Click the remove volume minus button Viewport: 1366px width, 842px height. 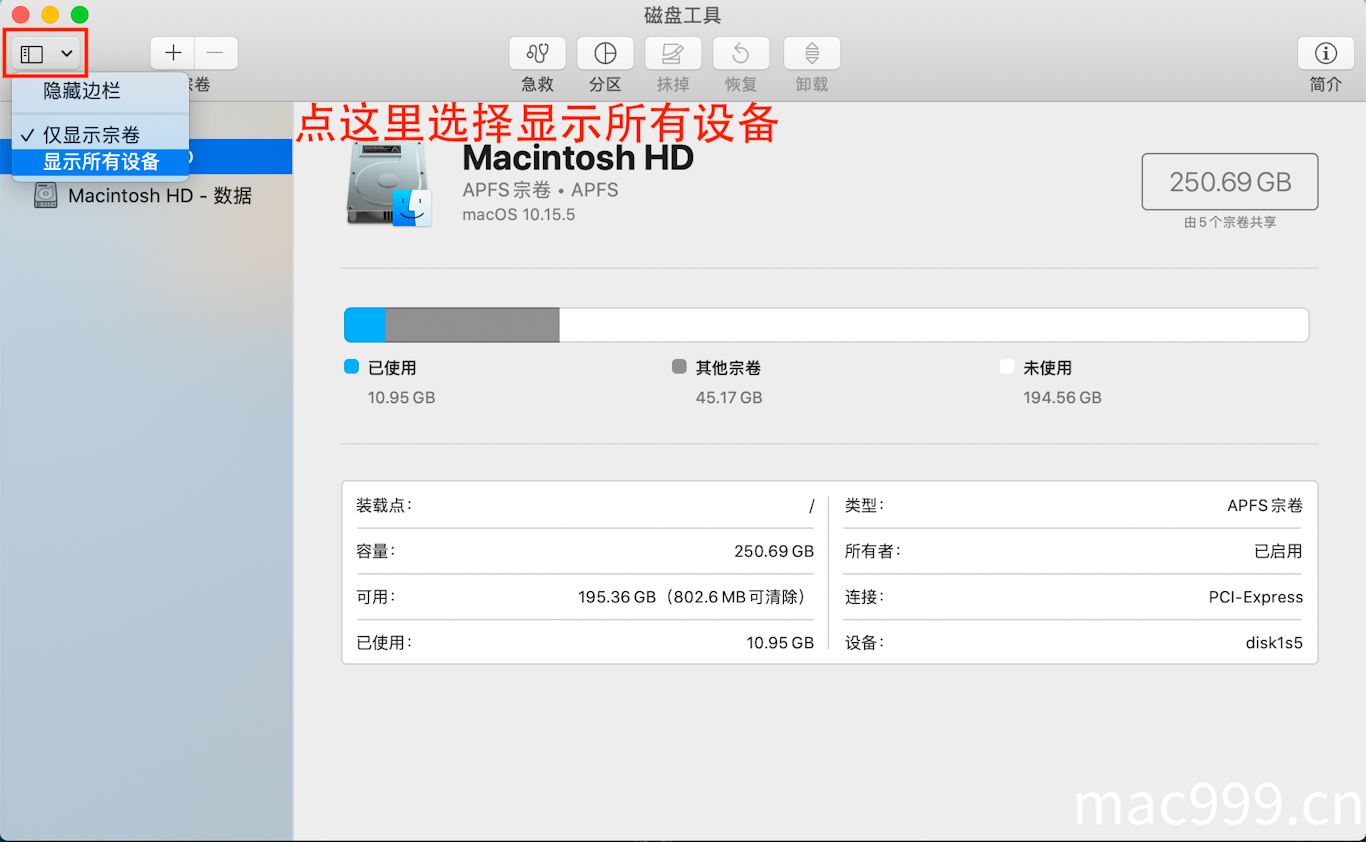click(x=216, y=53)
